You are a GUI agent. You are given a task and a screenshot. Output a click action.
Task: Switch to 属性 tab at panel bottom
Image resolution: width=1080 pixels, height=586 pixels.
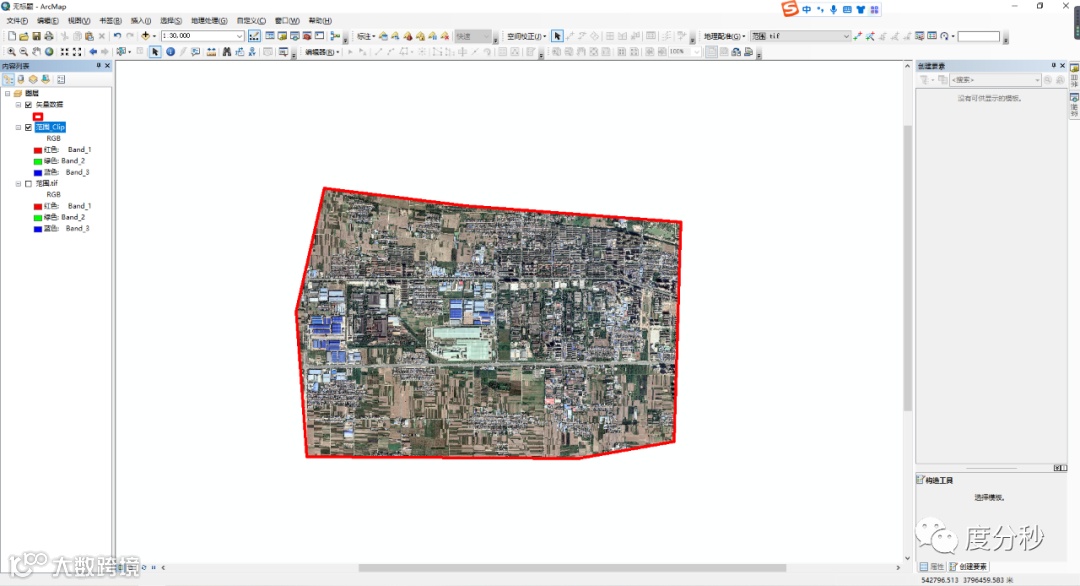click(x=932, y=567)
